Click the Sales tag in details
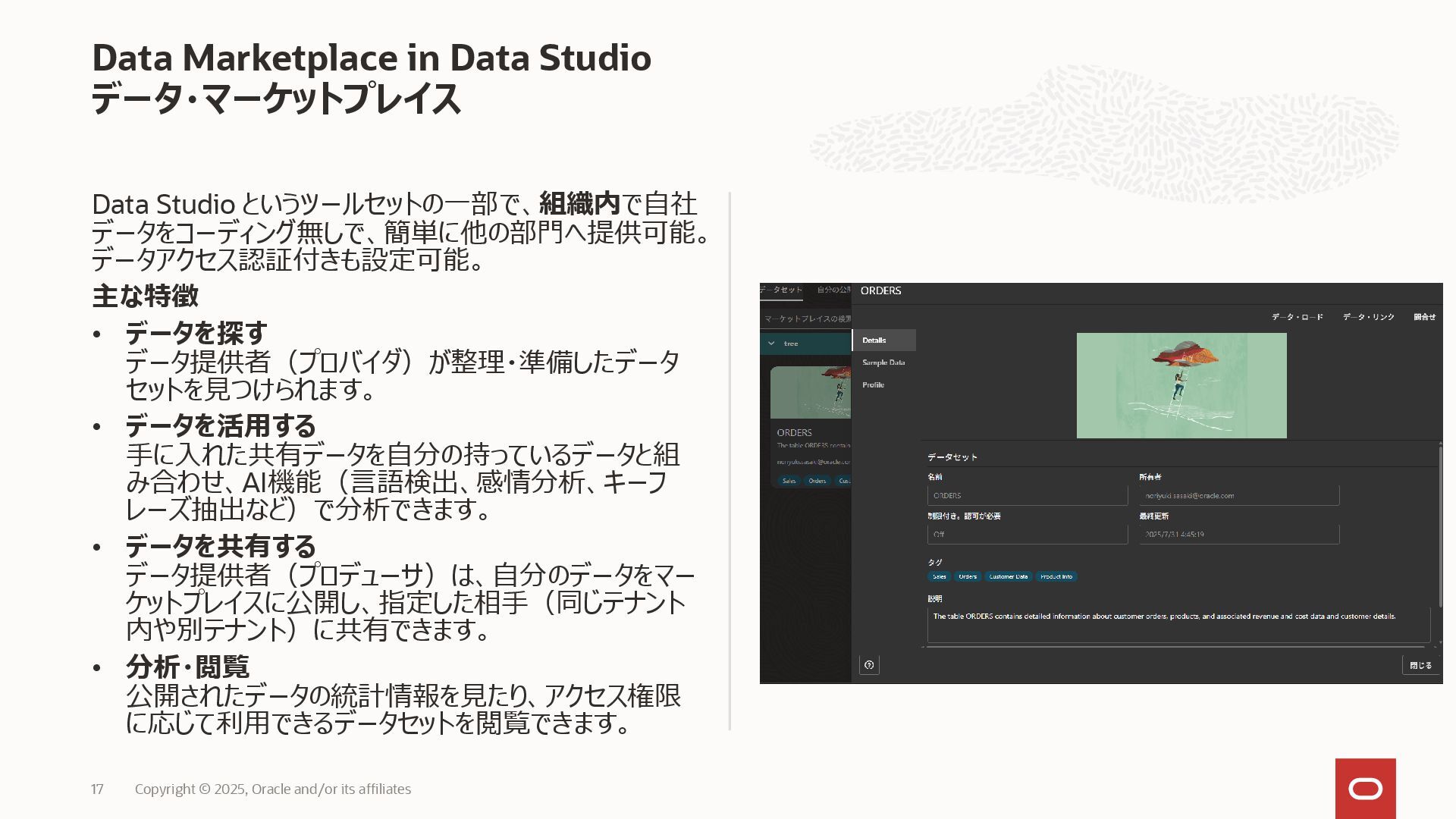1456x819 pixels. pos(940,576)
